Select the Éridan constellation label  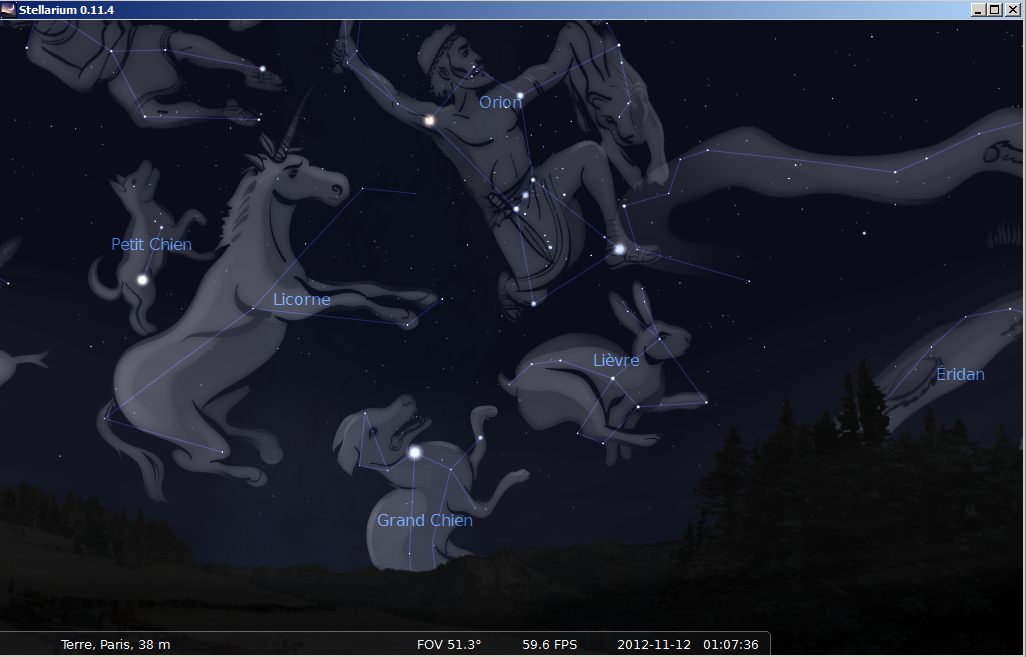click(960, 374)
